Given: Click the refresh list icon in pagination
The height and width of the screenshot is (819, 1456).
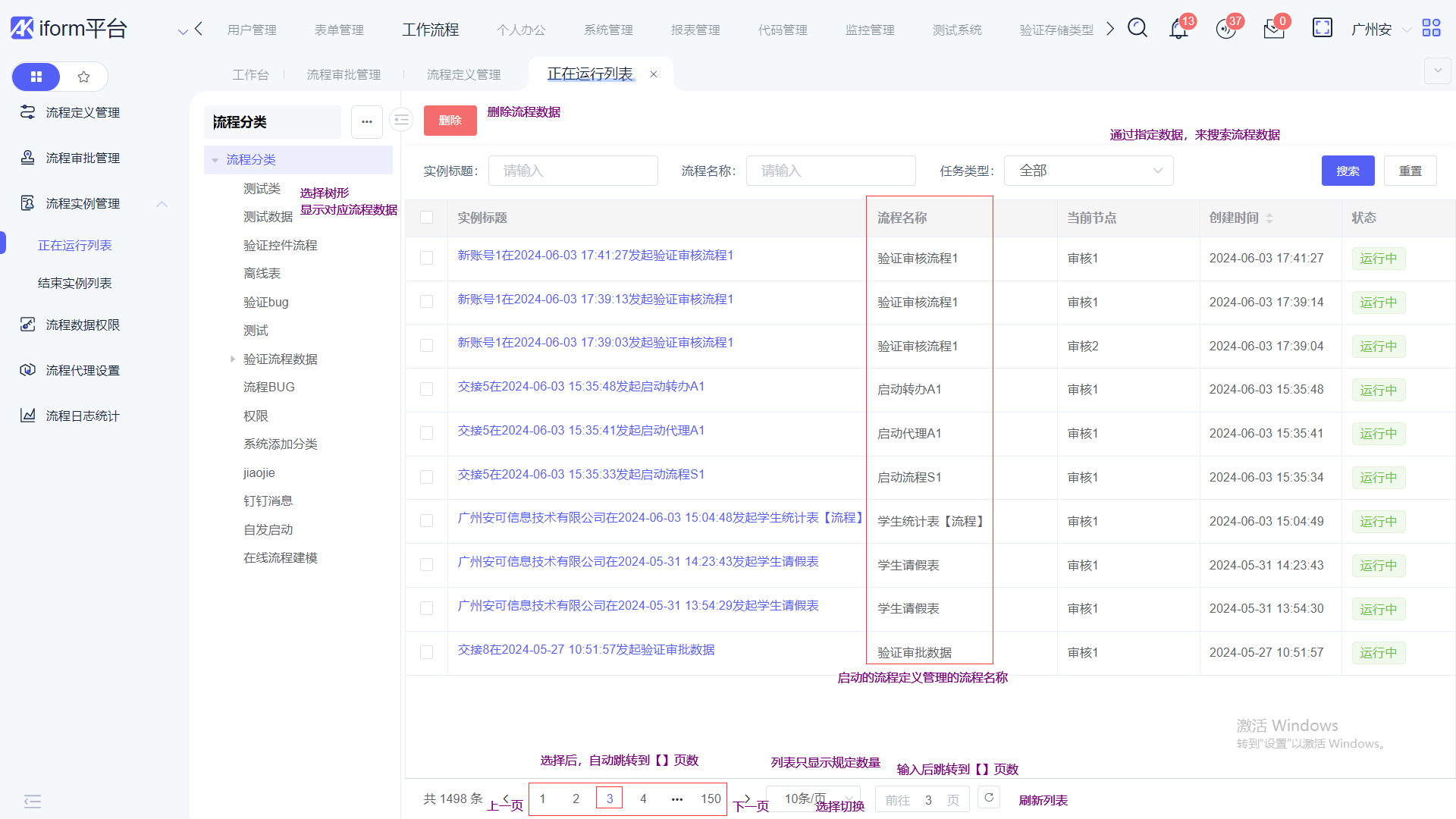Looking at the screenshot, I should pos(989,798).
